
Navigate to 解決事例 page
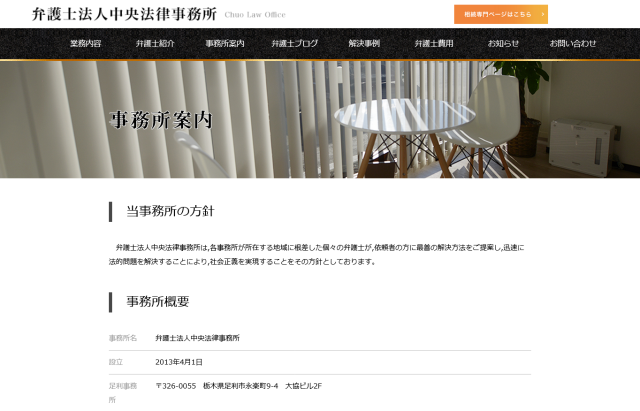click(364, 43)
